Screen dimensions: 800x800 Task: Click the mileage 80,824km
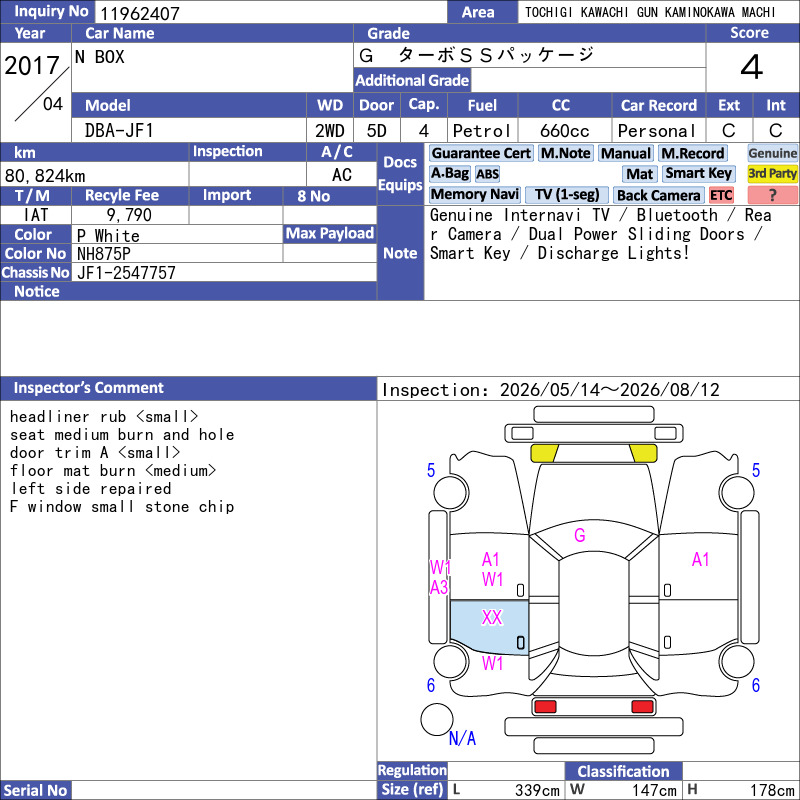tap(45, 176)
